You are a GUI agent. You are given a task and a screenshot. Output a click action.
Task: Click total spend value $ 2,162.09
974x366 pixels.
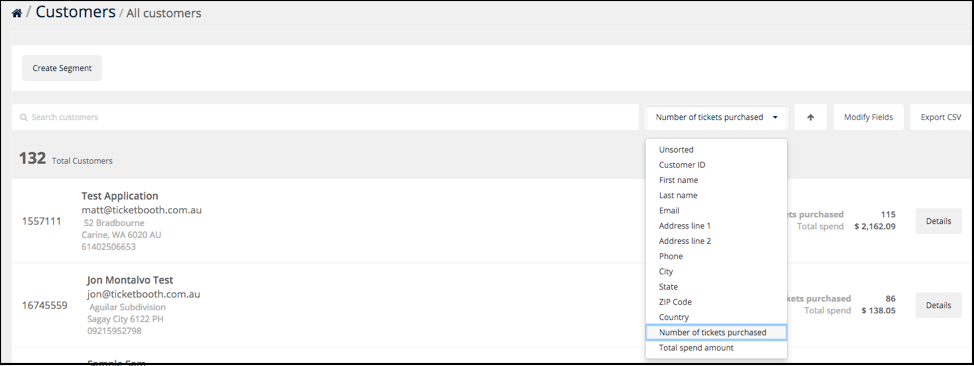(875, 226)
